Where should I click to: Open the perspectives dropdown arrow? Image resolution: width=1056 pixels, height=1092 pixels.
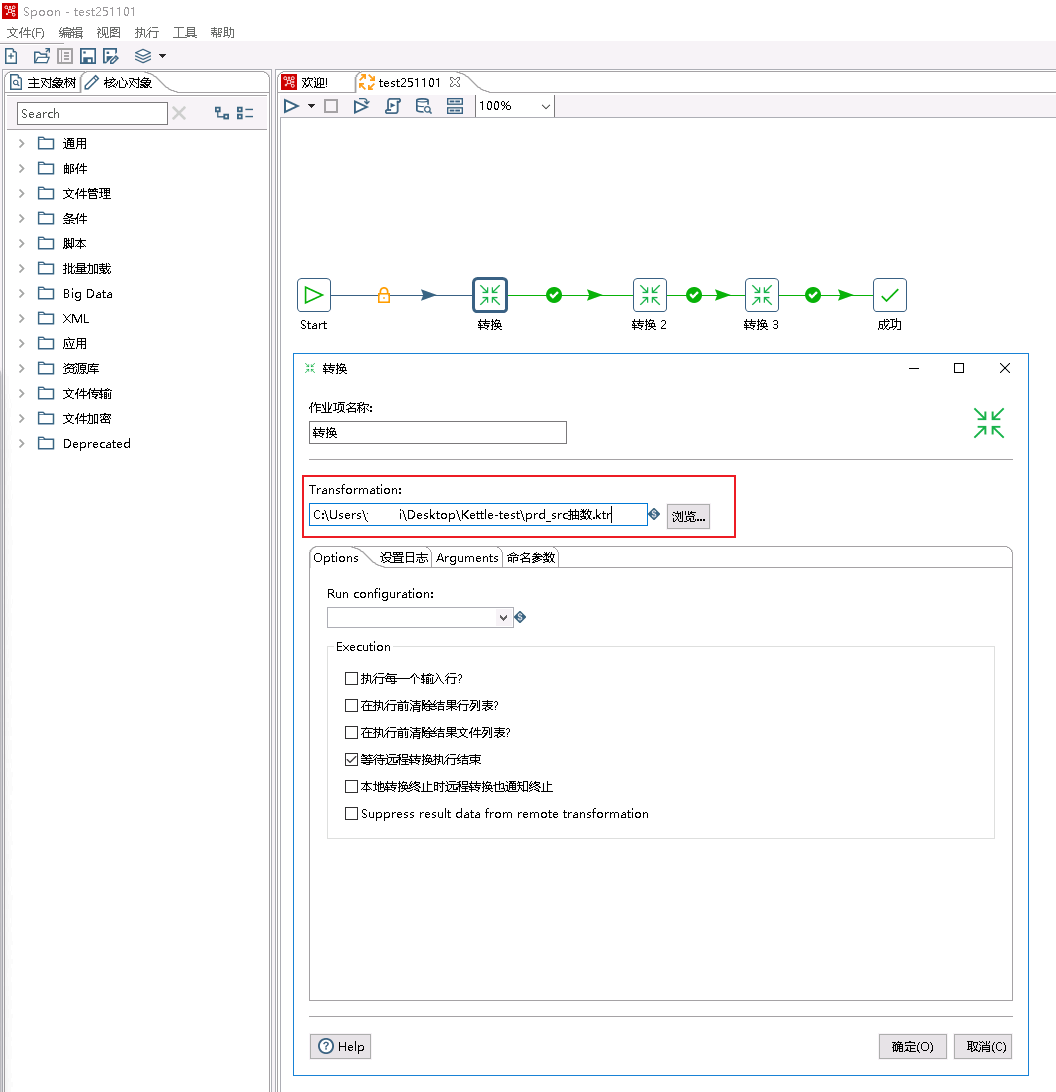pyautogui.click(x=162, y=56)
